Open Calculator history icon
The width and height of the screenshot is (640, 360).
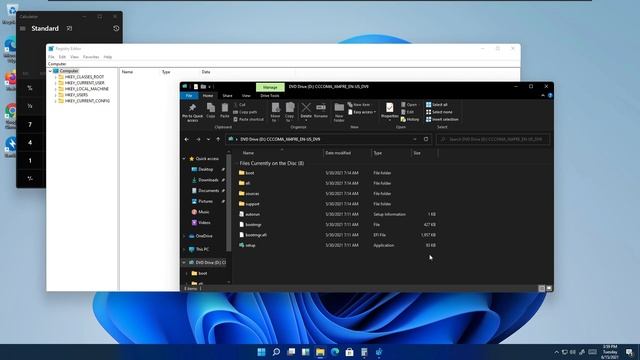point(116,29)
